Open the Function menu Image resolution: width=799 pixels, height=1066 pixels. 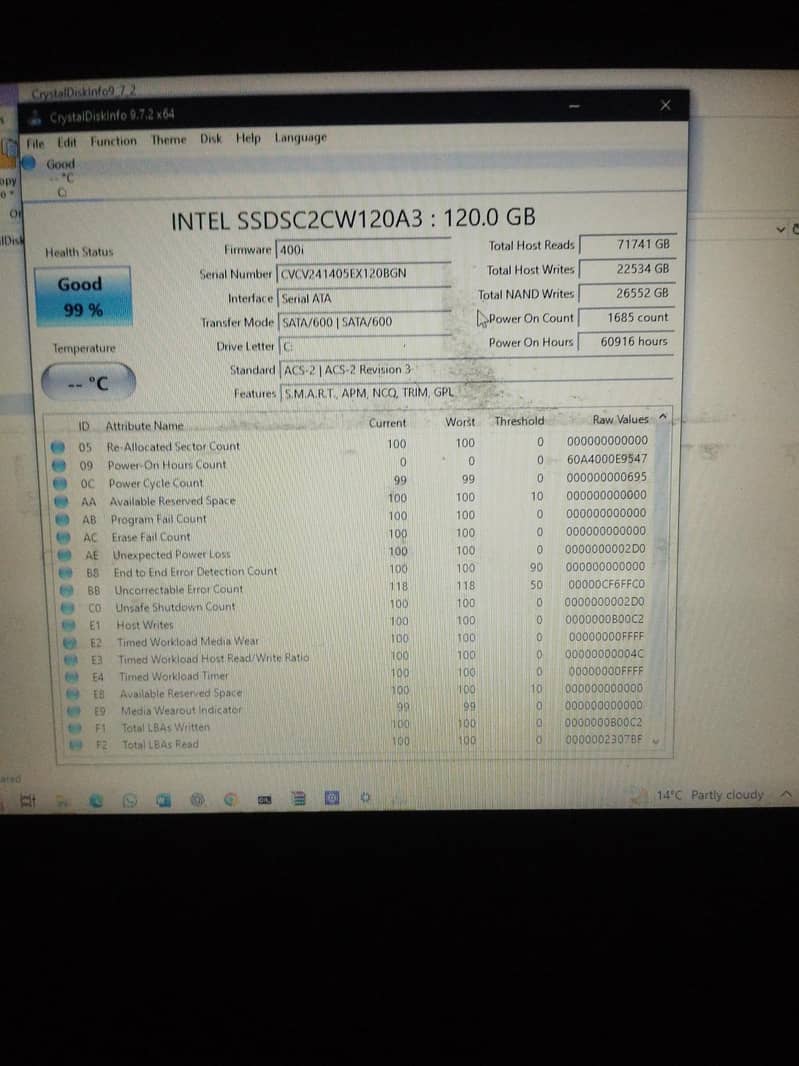pyautogui.click(x=113, y=141)
